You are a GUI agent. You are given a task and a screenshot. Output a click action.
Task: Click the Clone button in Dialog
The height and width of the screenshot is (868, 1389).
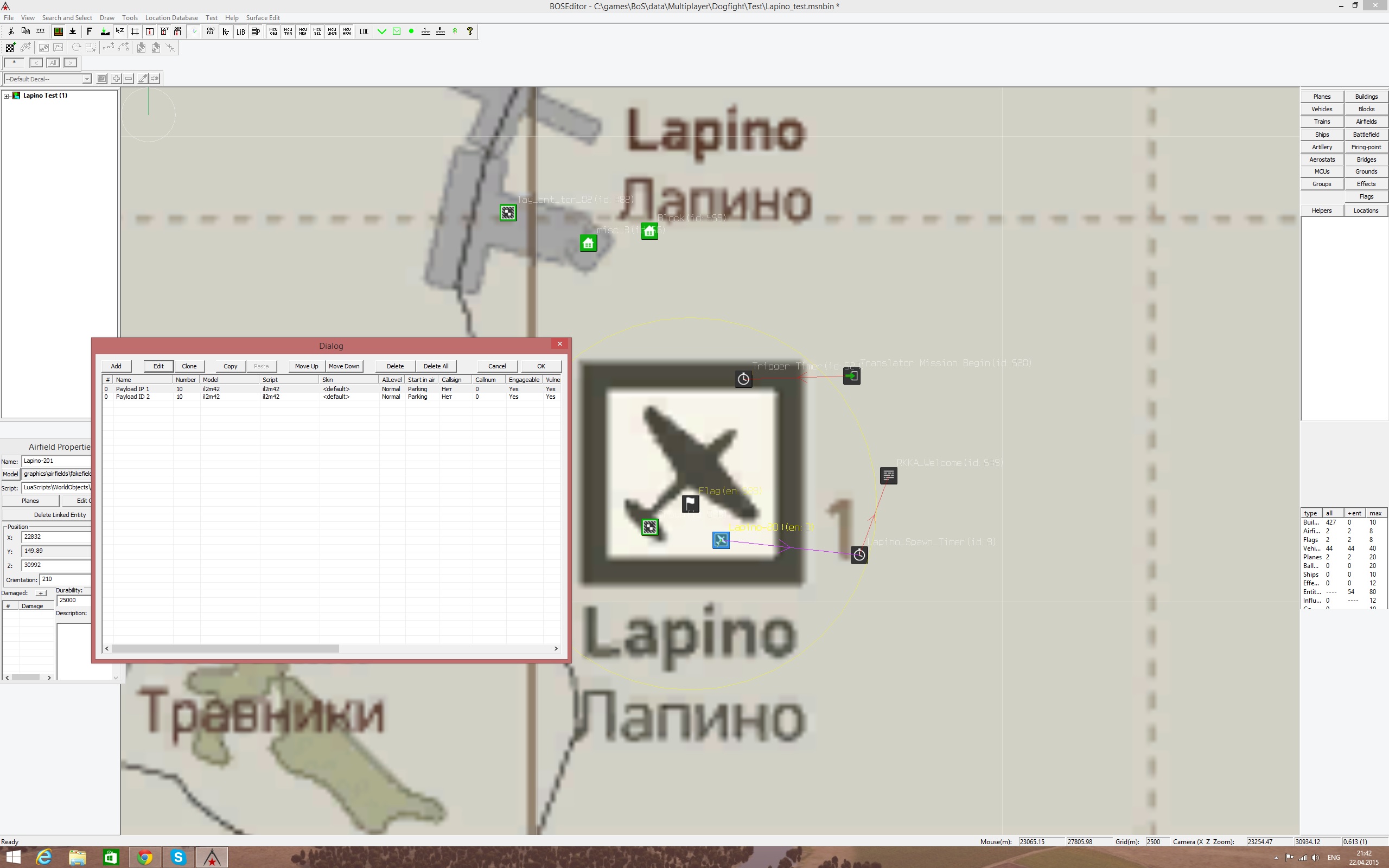tap(189, 366)
